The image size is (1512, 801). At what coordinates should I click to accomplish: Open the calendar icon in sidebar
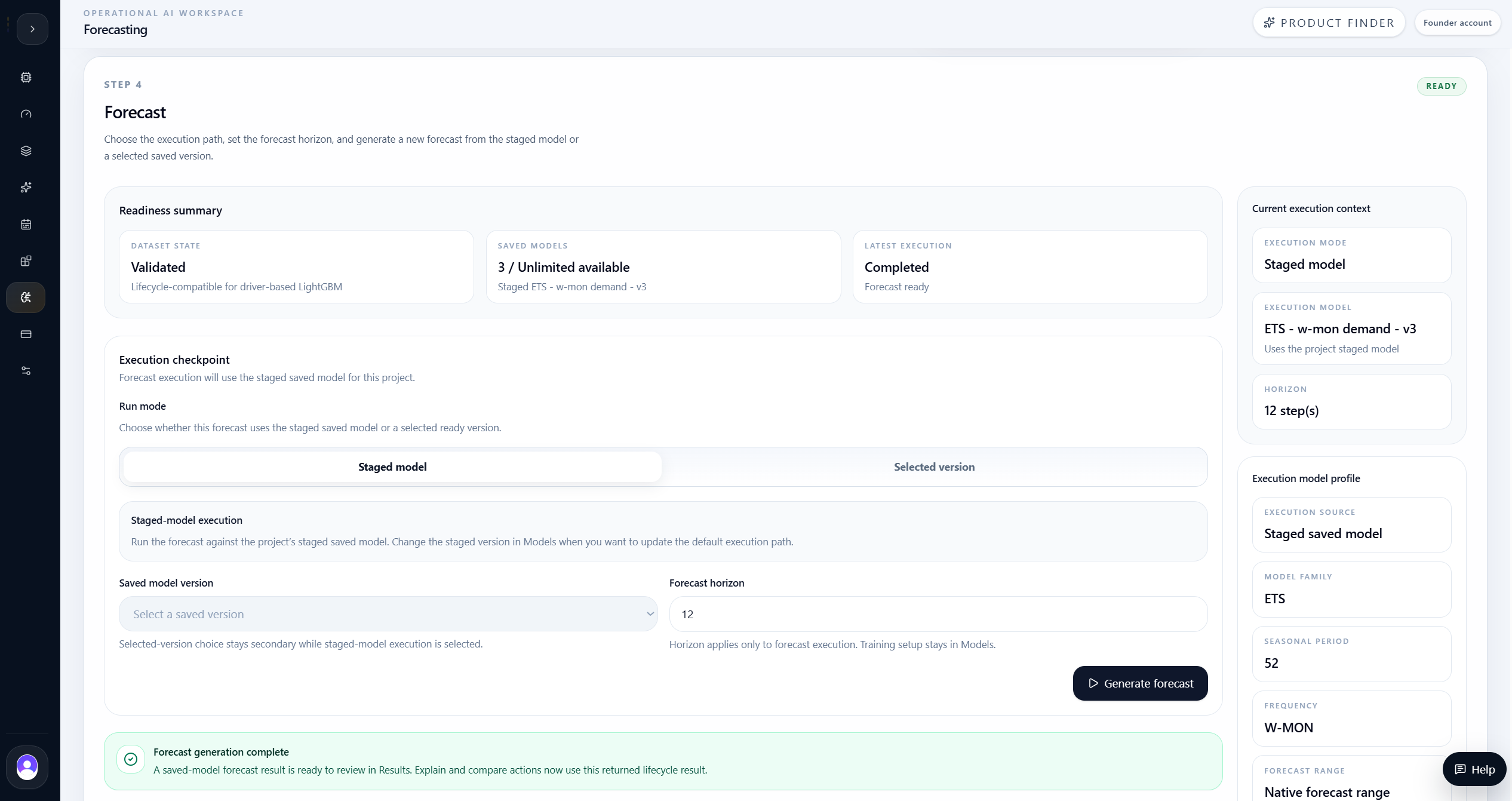(26, 224)
